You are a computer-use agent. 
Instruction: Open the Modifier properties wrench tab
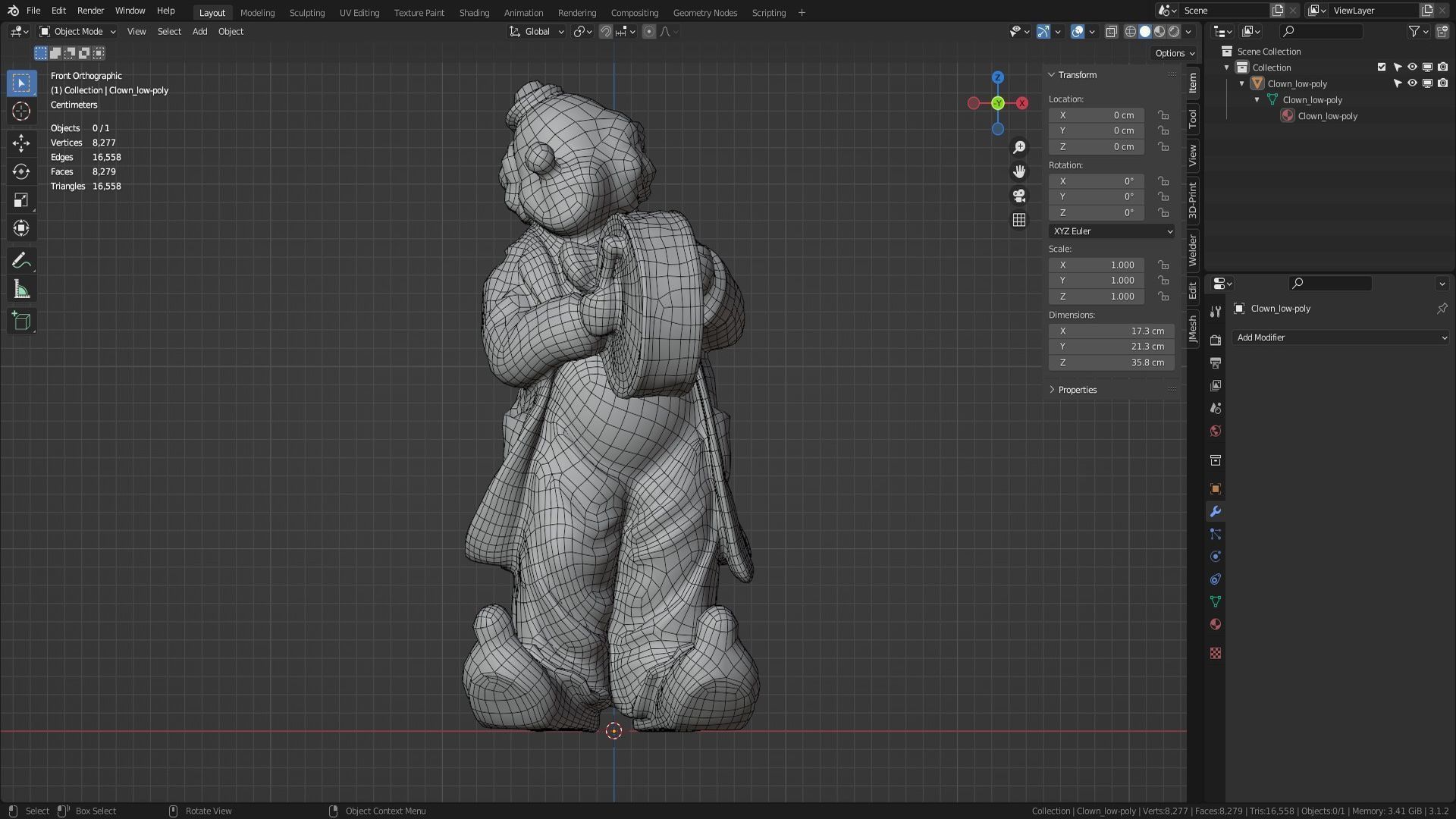(1216, 512)
